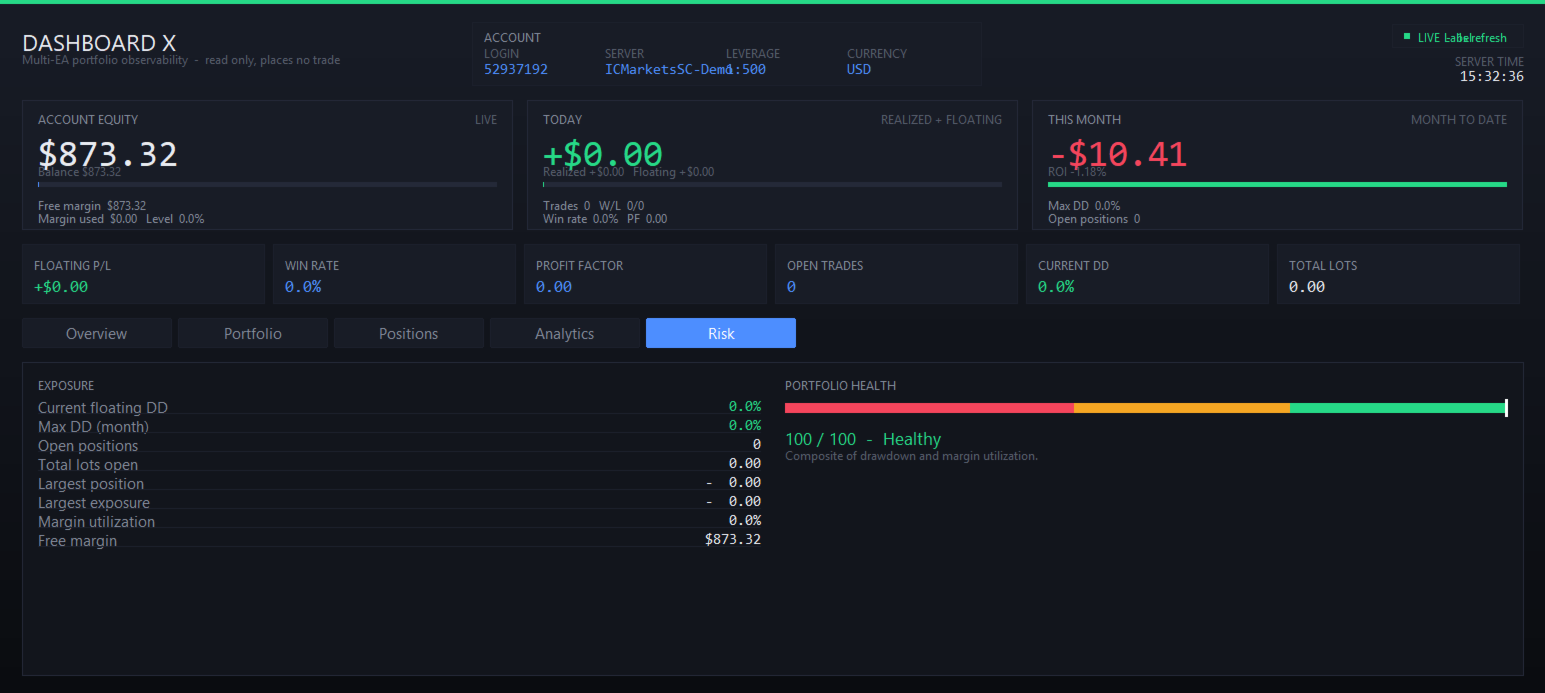
Task: Select the Profit Factor stat tile
Action: point(646,274)
